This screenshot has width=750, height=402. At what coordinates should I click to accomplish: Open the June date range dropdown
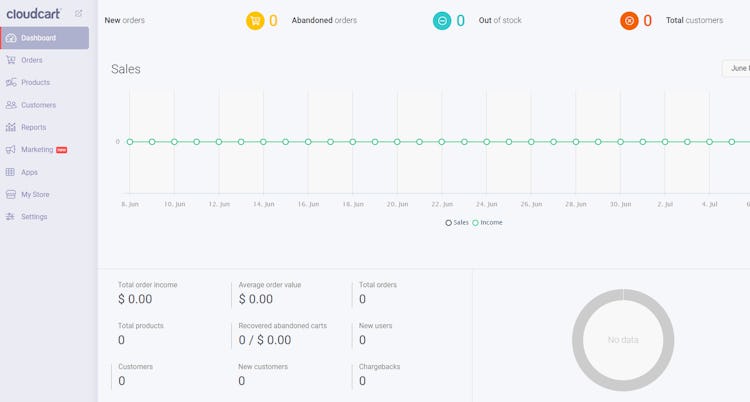pyautogui.click(x=736, y=68)
